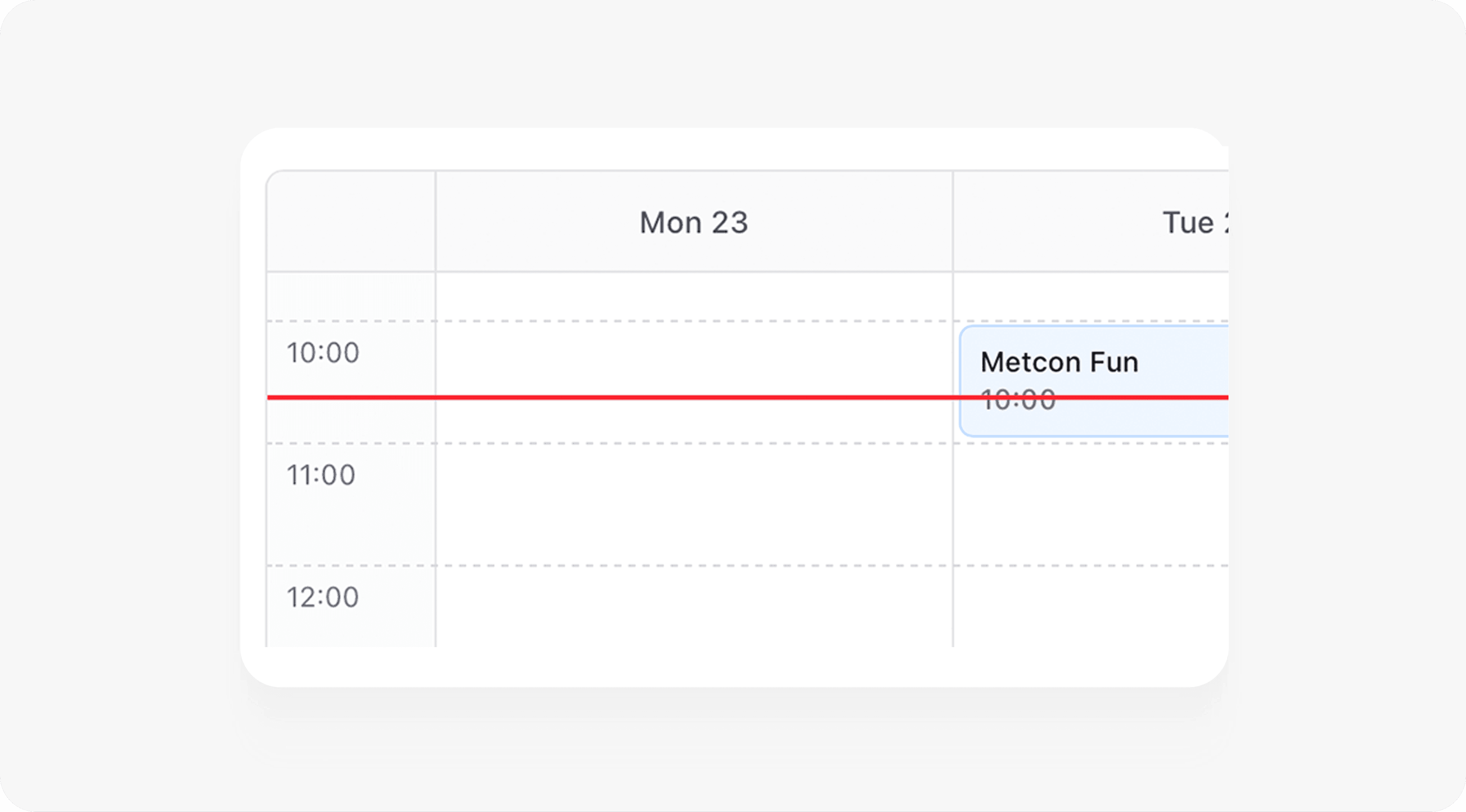The width and height of the screenshot is (1466, 812).
Task: Click the 10:00 label inside Metcon Fun
Action: (x=1018, y=399)
